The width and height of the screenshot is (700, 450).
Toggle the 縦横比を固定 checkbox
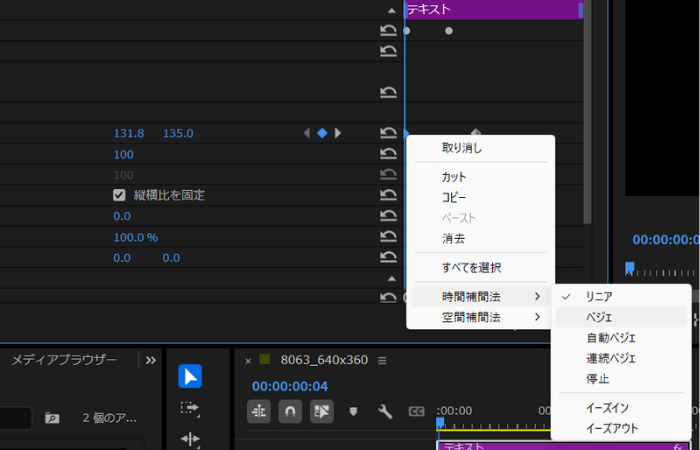tap(119, 195)
